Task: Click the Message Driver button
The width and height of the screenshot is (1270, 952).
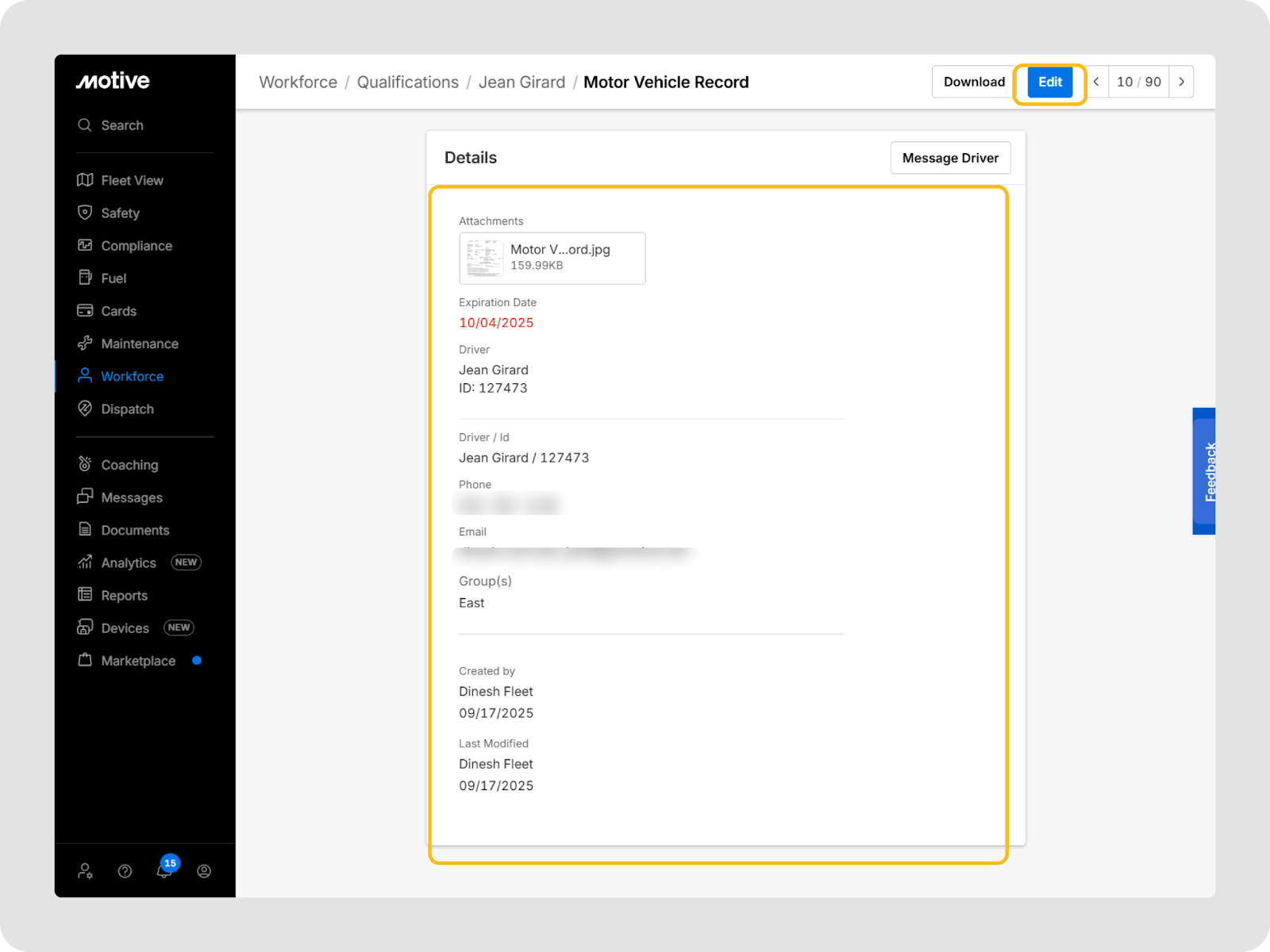Action: (x=950, y=158)
